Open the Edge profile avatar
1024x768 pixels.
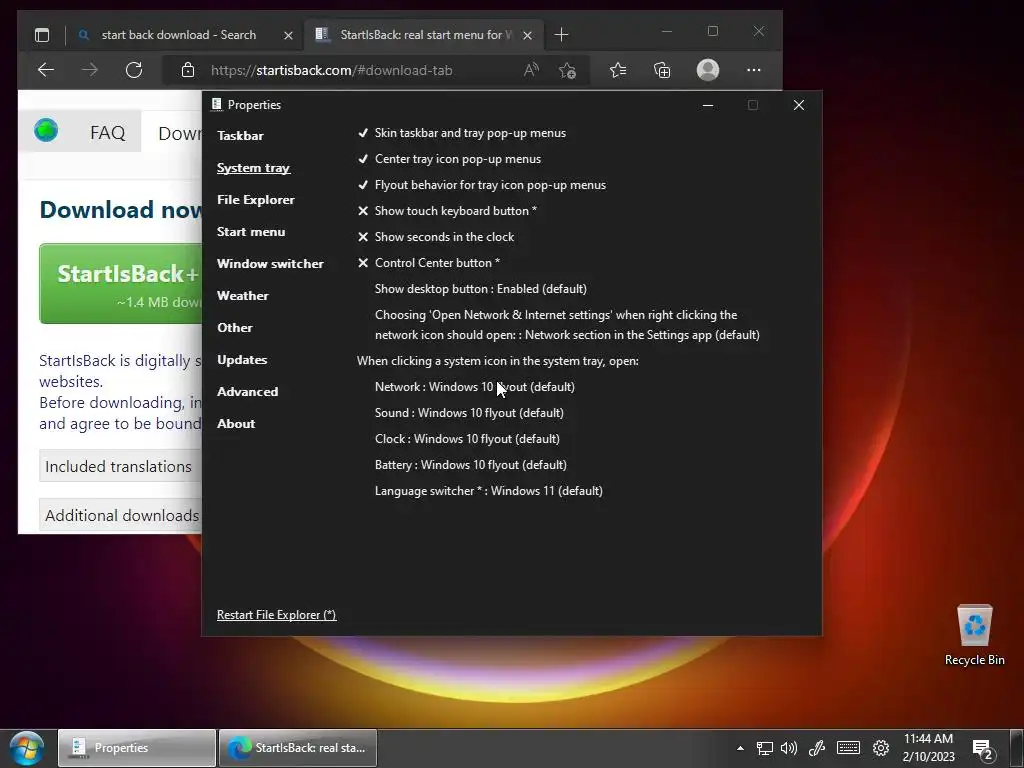tap(708, 70)
